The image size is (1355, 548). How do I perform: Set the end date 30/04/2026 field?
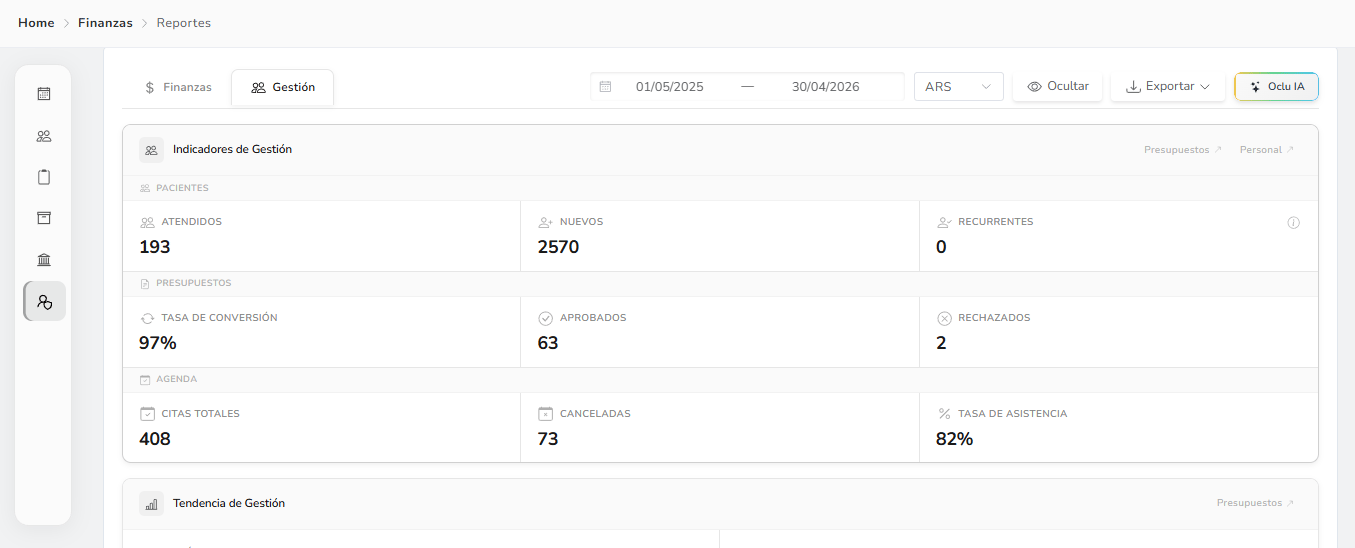click(x=826, y=87)
